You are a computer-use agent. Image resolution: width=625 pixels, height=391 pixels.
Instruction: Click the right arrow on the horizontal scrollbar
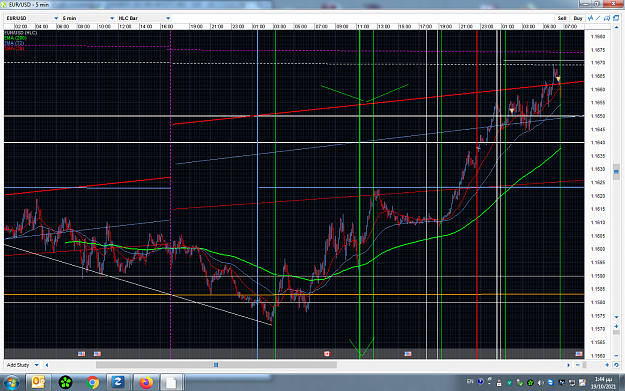click(569, 365)
